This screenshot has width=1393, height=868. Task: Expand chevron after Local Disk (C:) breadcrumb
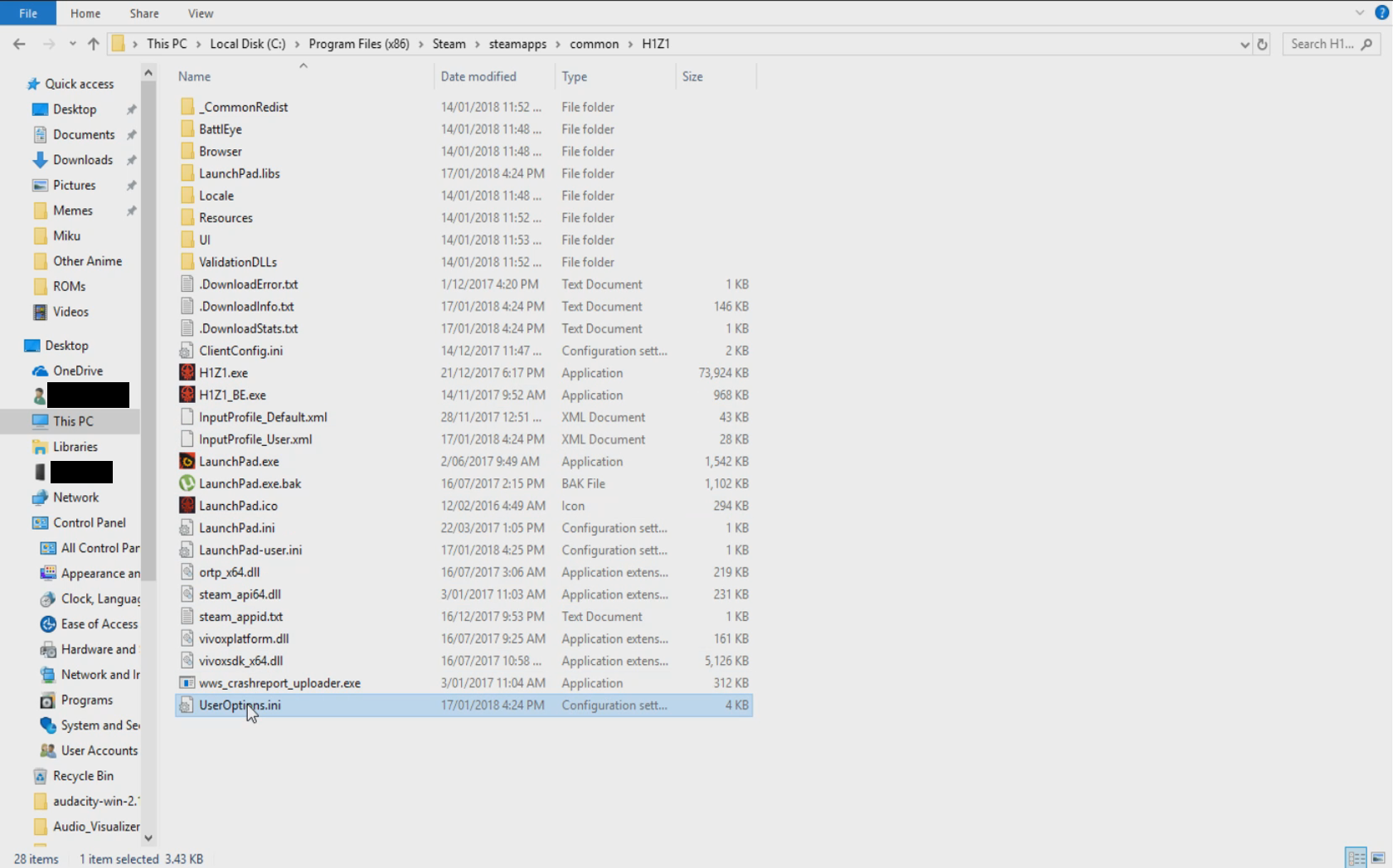pyautogui.click(x=297, y=44)
